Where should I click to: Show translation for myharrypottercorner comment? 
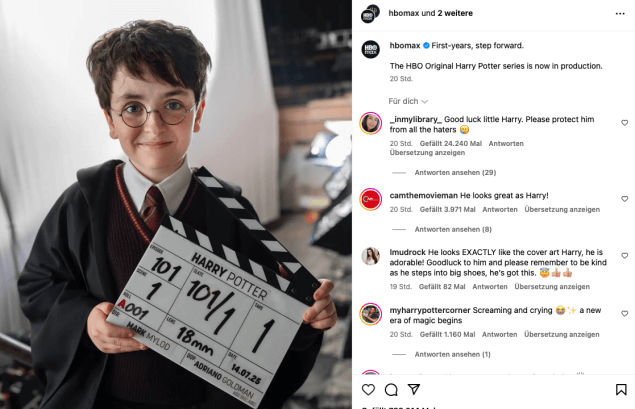[561, 334]
